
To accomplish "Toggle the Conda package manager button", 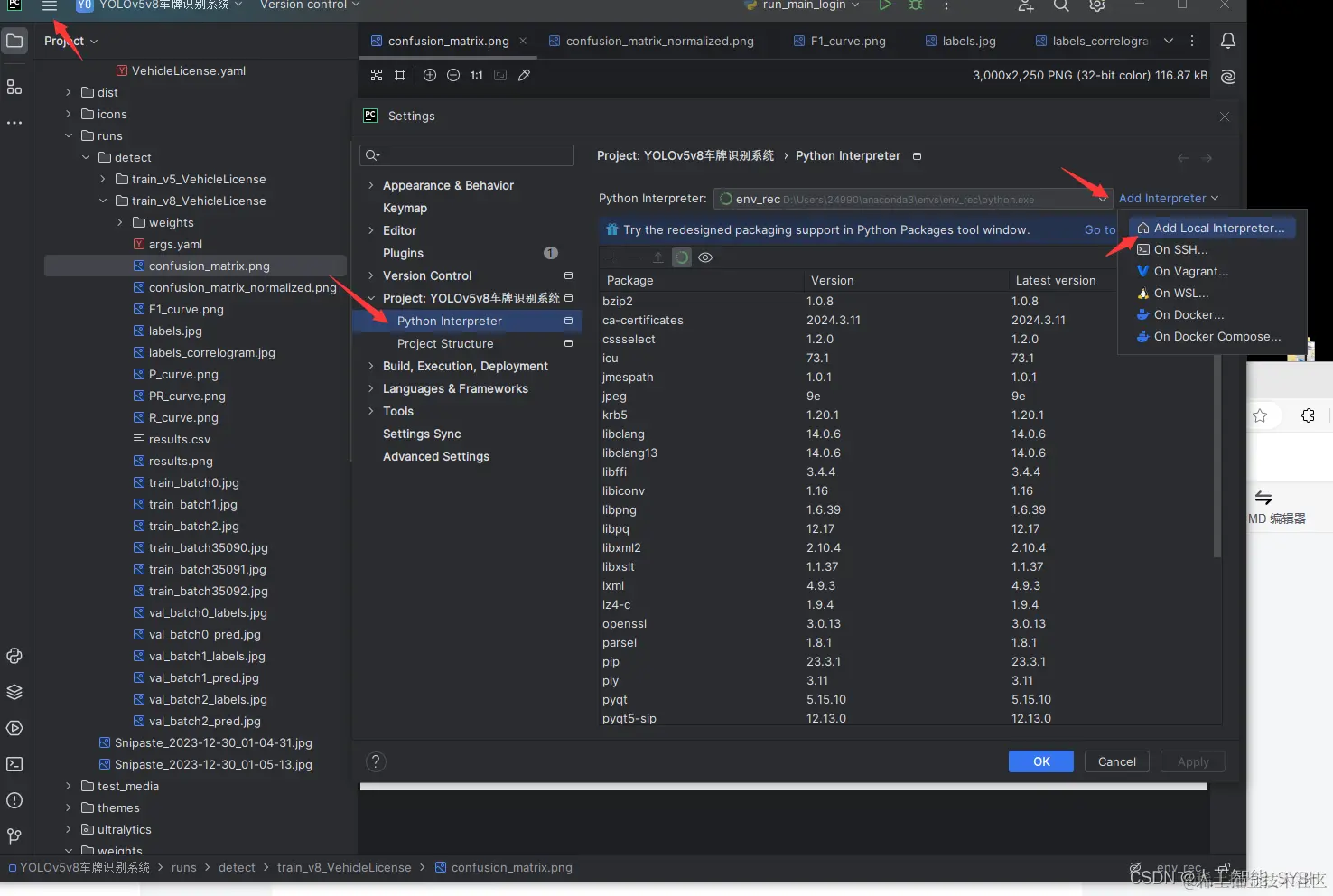I will [682, 257].
